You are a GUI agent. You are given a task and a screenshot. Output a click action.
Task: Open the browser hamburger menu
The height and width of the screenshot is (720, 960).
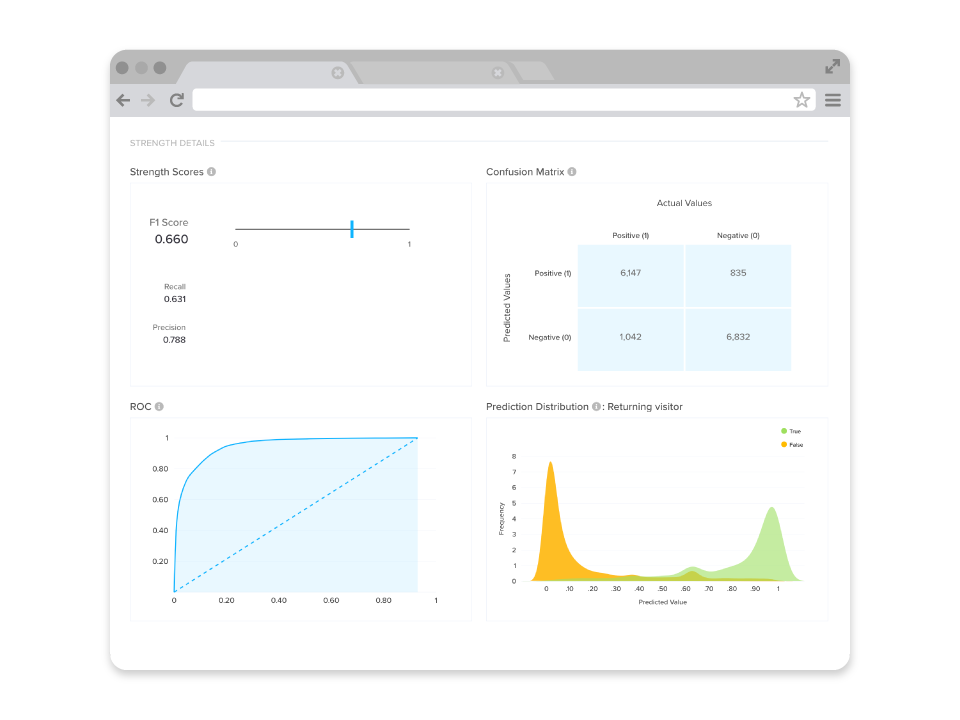coord(833,100)
